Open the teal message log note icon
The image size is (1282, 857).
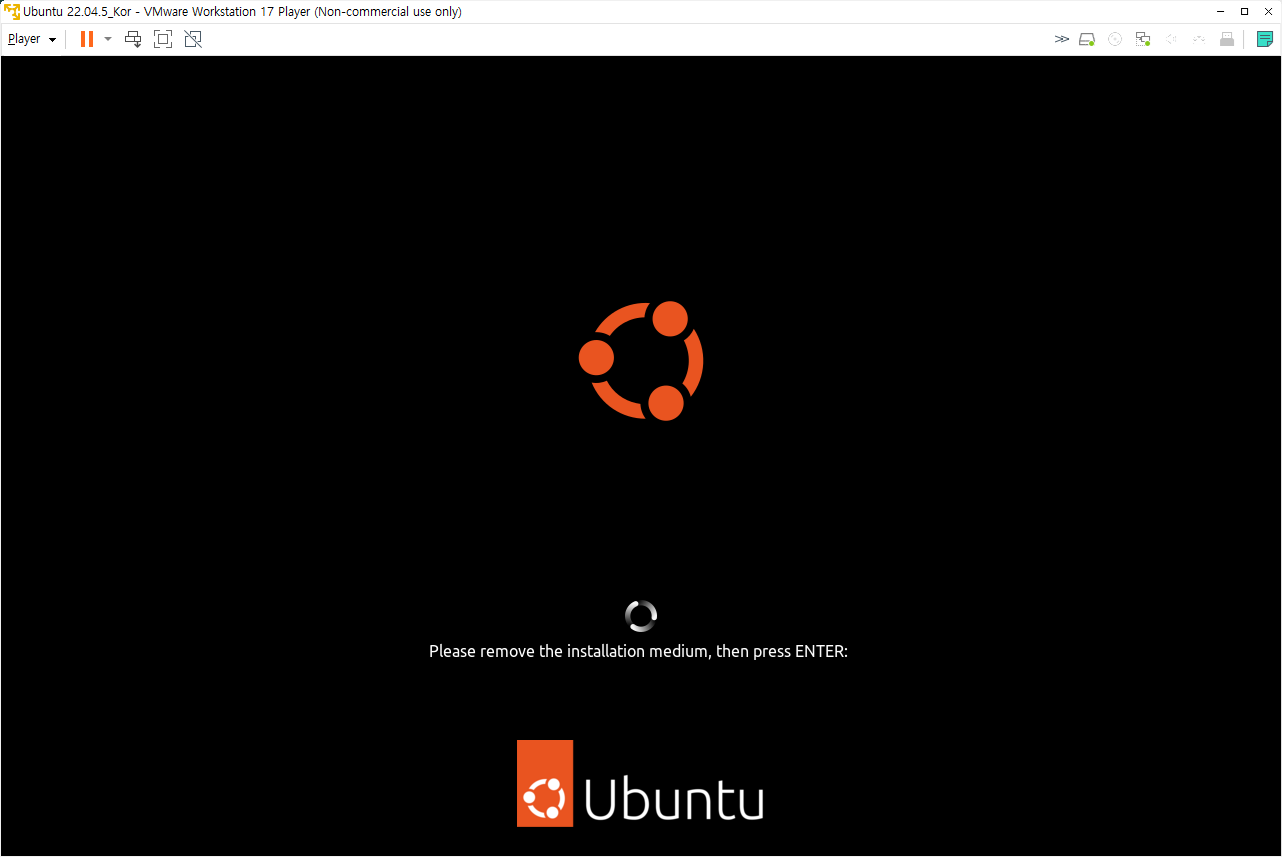[1265, 39]
